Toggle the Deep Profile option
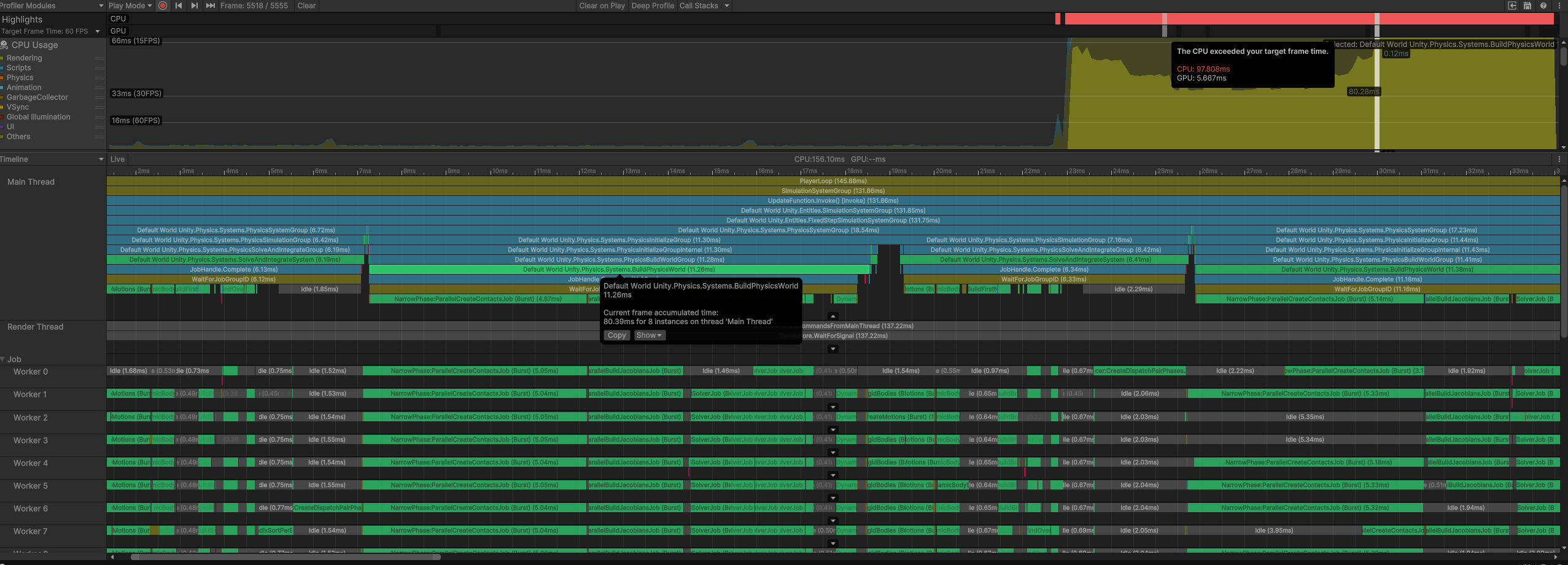The height and width of the screenshot is (565, 1568). (652, 6)
